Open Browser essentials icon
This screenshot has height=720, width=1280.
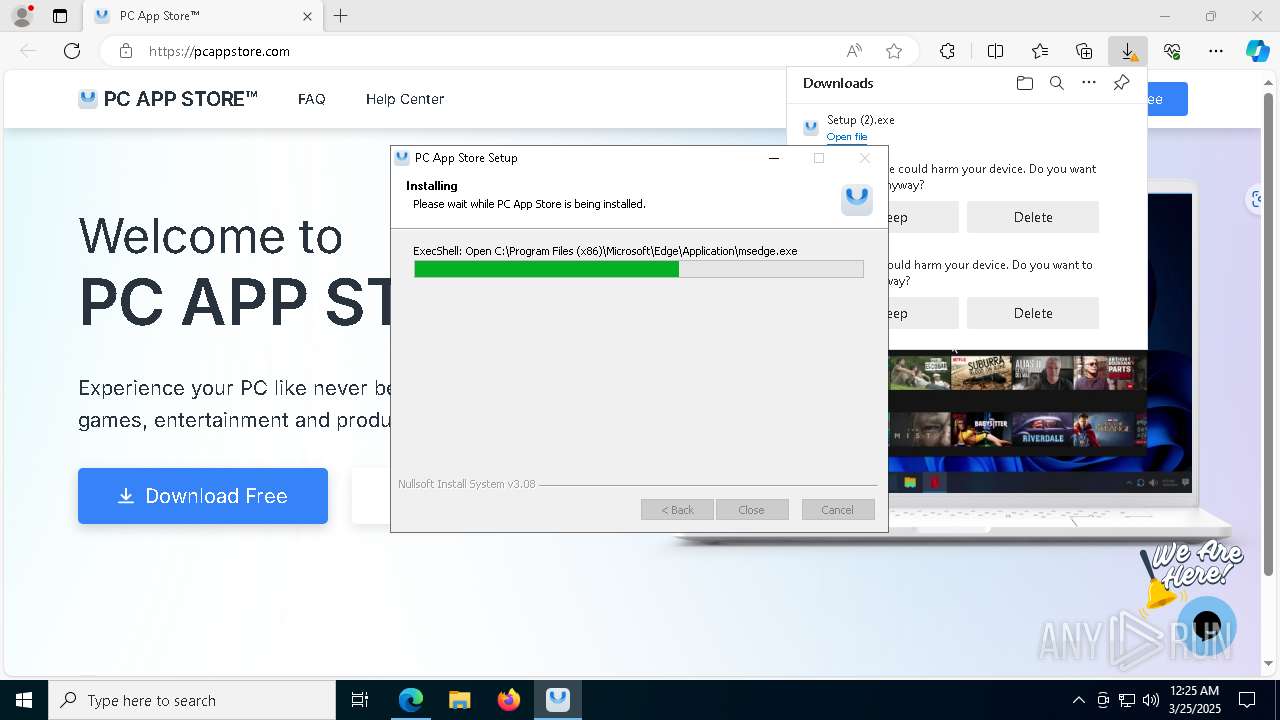(1172, 51)
